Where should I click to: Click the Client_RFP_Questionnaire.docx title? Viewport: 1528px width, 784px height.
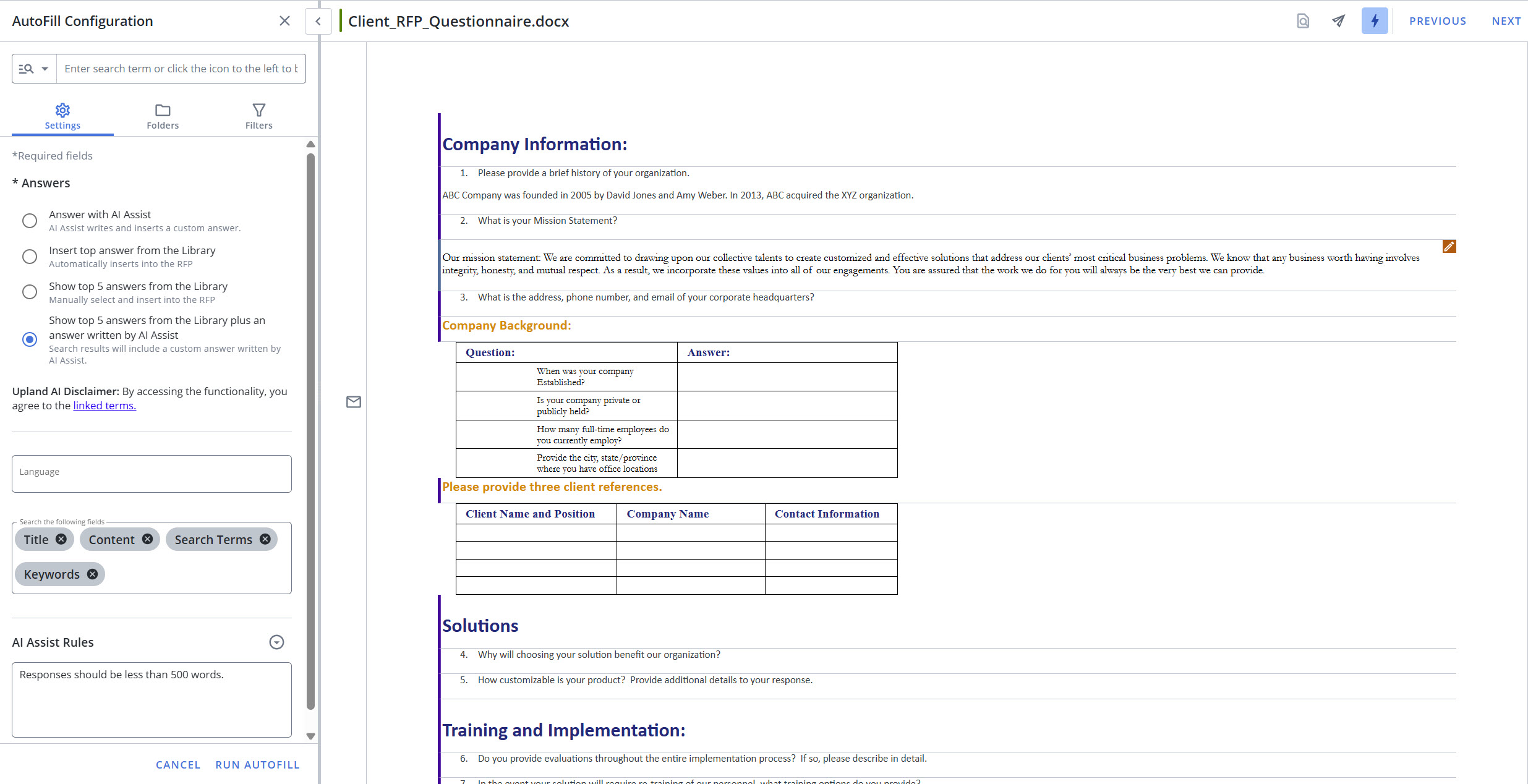(458, 21)
